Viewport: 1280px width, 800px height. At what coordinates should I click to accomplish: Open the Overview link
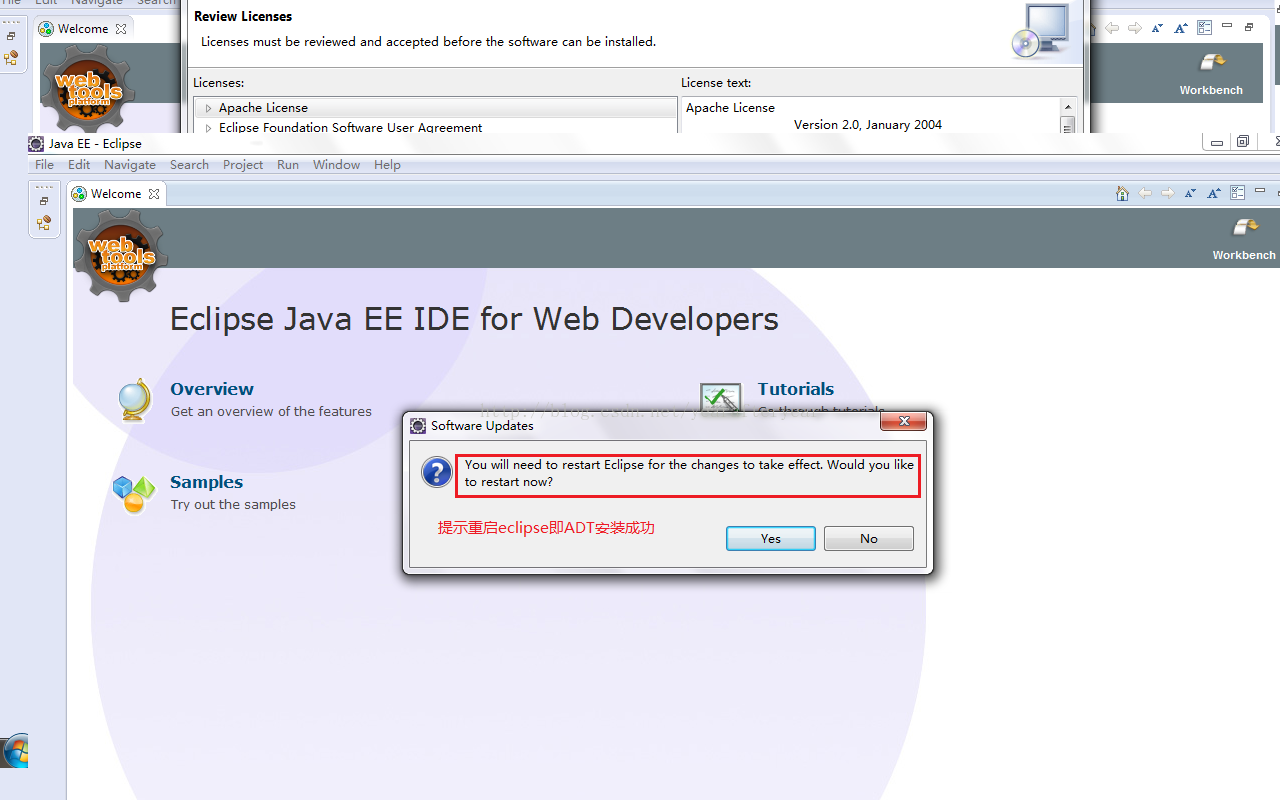[212, 389]
